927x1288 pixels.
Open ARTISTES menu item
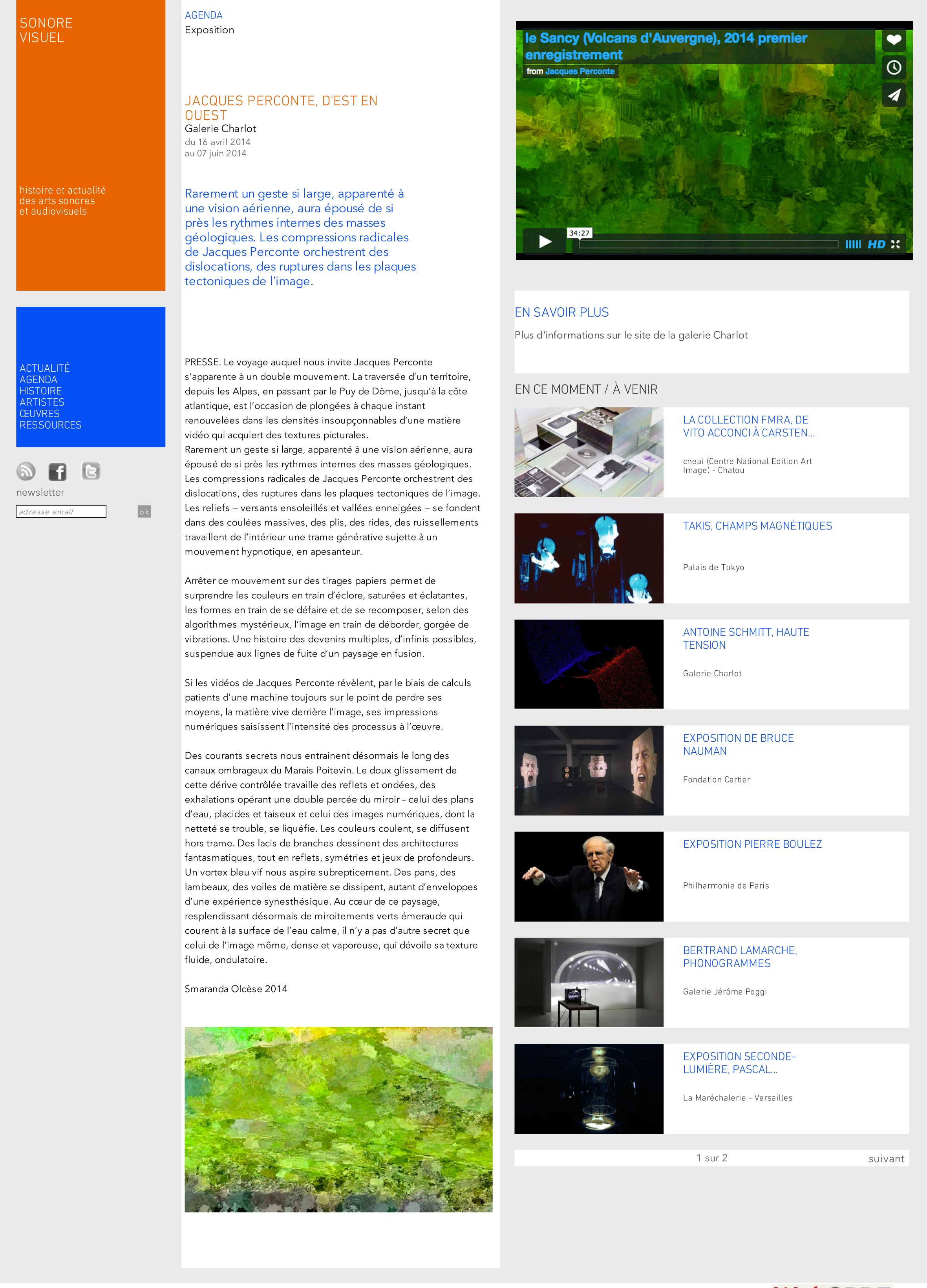coord(42,402)
